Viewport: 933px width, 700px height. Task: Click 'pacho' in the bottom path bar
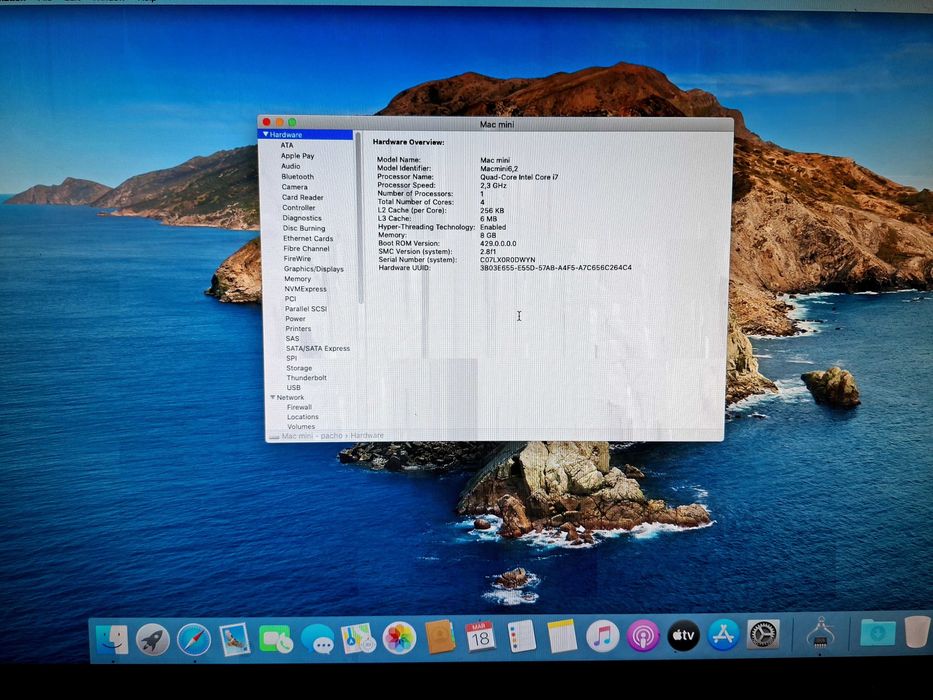pos(331,436)
